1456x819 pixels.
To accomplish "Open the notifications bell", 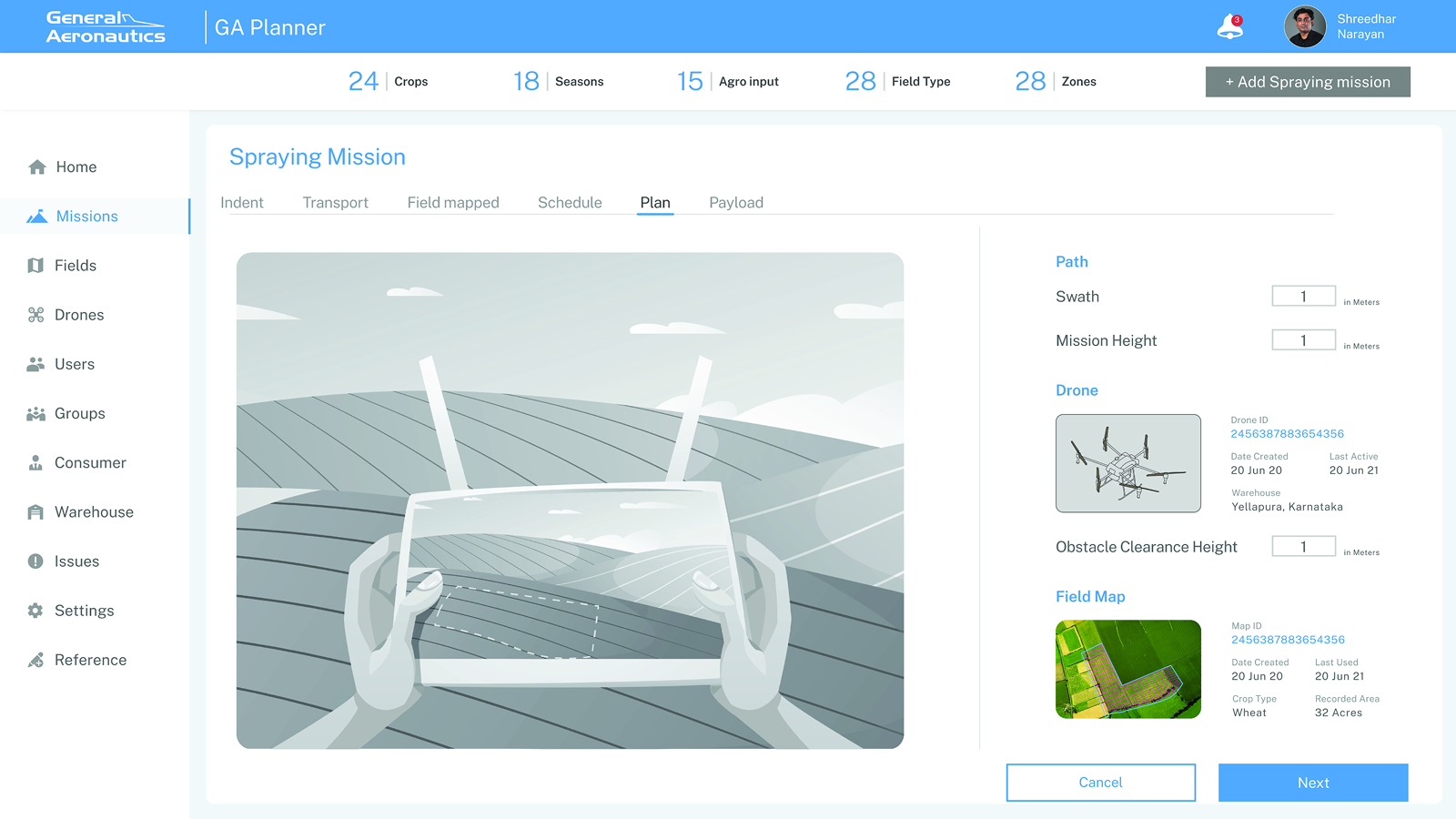I will 1228,25.
